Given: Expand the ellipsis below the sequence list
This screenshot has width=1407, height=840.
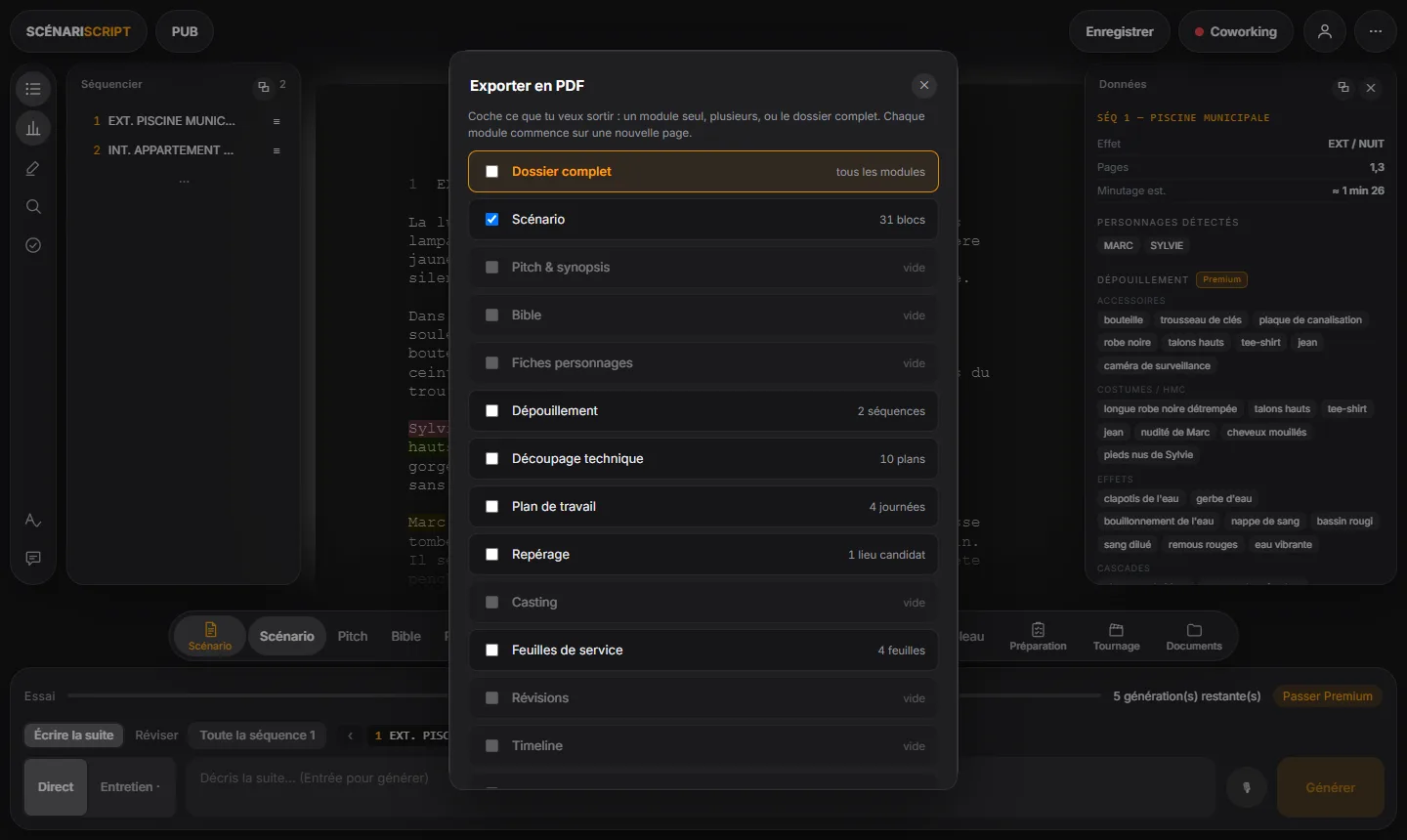Looking at the screenshot, I should pos(184,182).
